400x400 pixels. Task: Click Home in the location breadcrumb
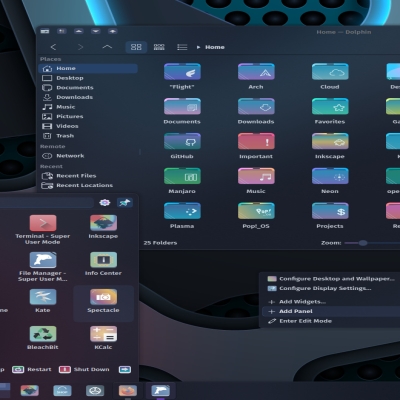point(215,47)
